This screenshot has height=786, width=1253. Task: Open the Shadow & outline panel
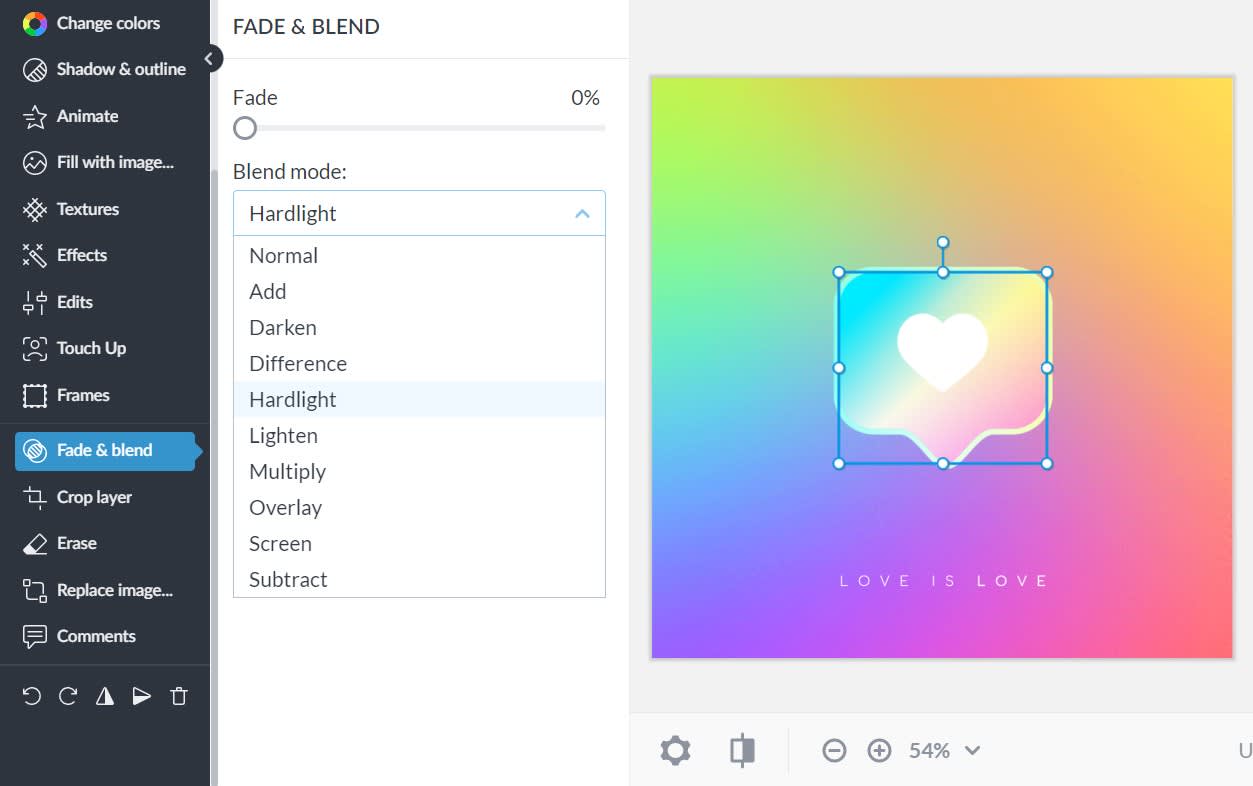coord(120,69)
